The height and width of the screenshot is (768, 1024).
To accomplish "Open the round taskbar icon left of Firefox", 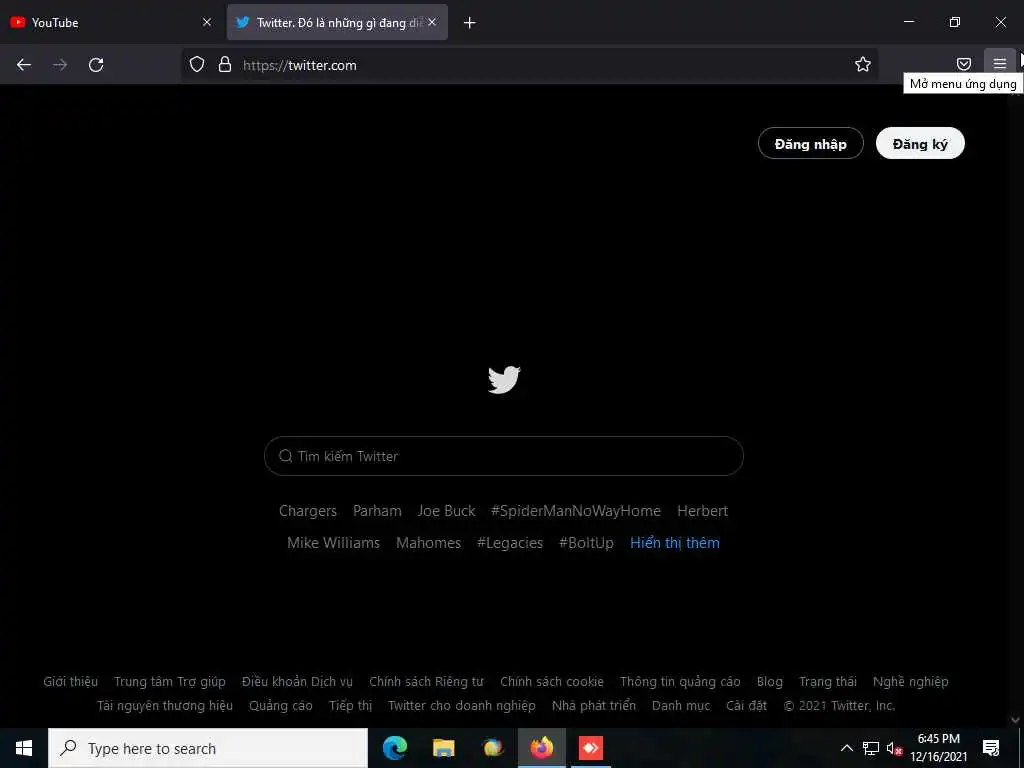I will [x=492, y=748].
